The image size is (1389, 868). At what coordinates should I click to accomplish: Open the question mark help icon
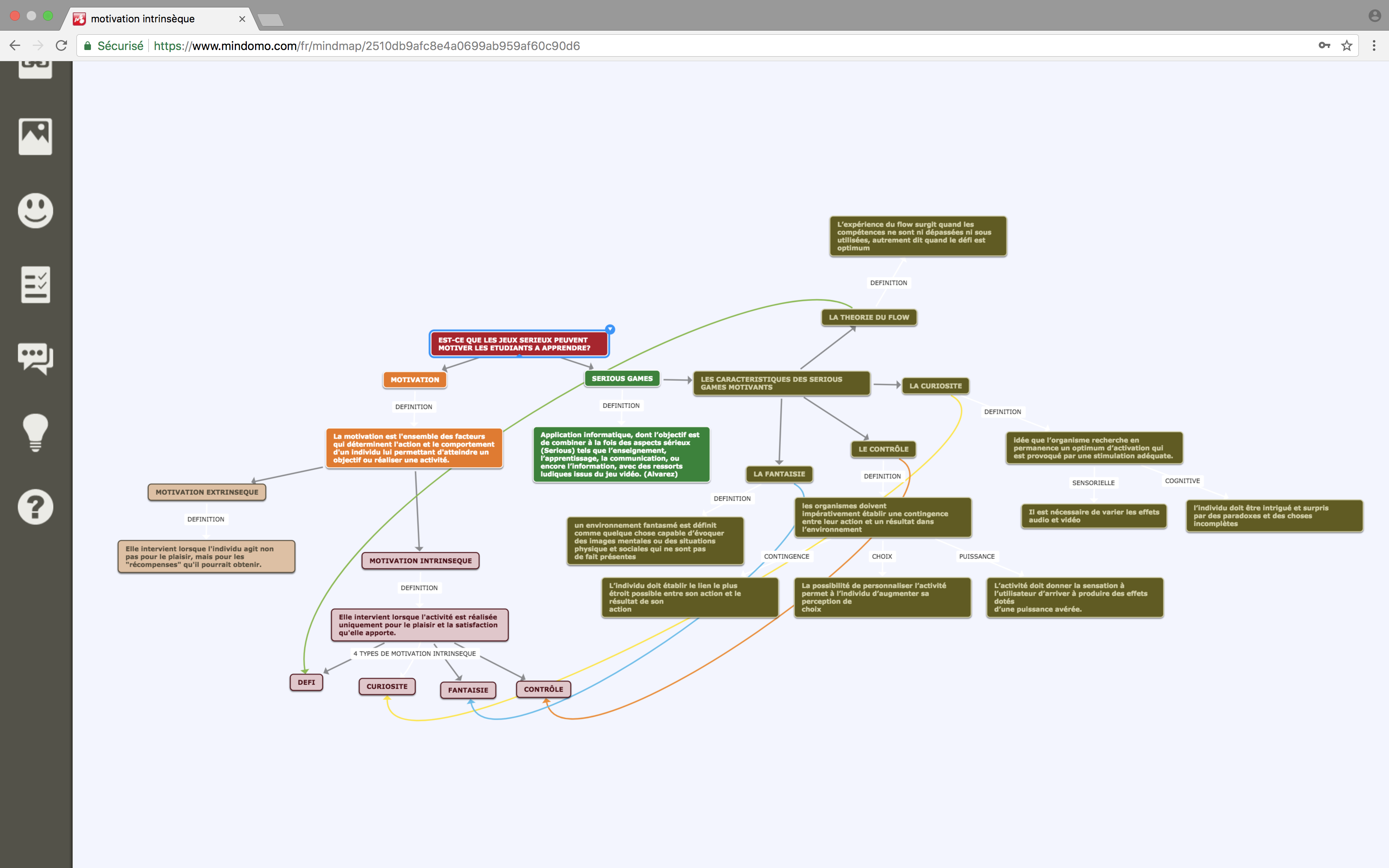(36, 507)
